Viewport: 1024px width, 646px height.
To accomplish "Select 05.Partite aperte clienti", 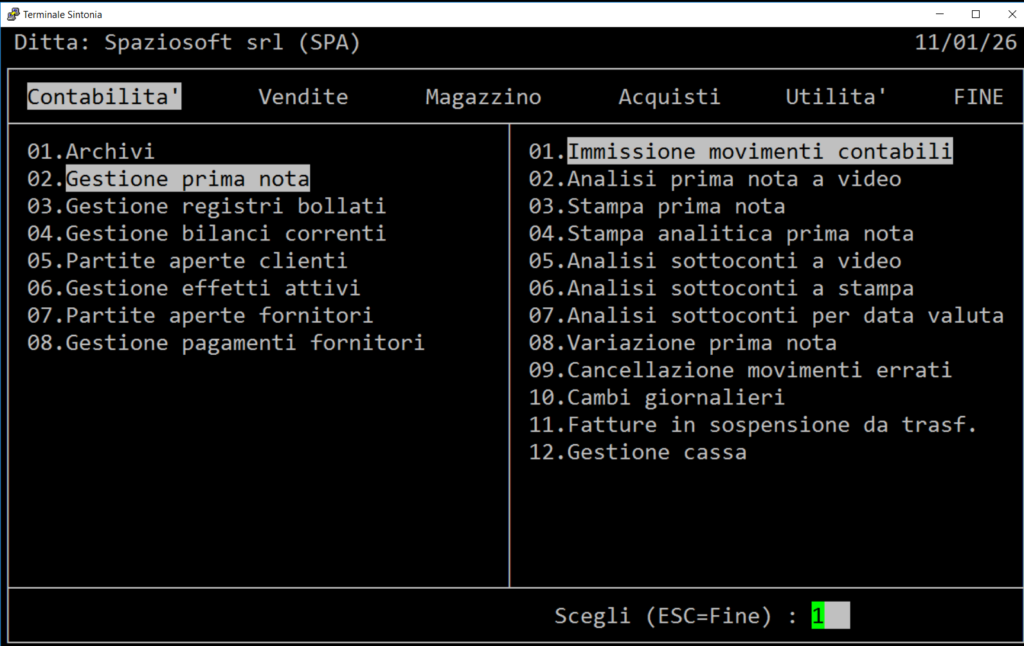I will 187,261.
